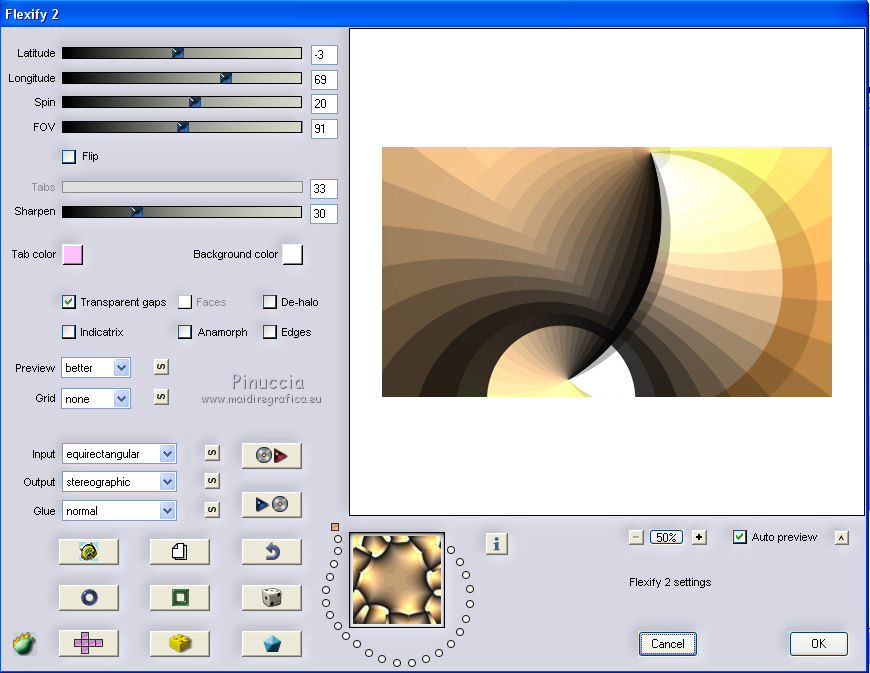Open the info button beside thumbnail

coord(497,543)
